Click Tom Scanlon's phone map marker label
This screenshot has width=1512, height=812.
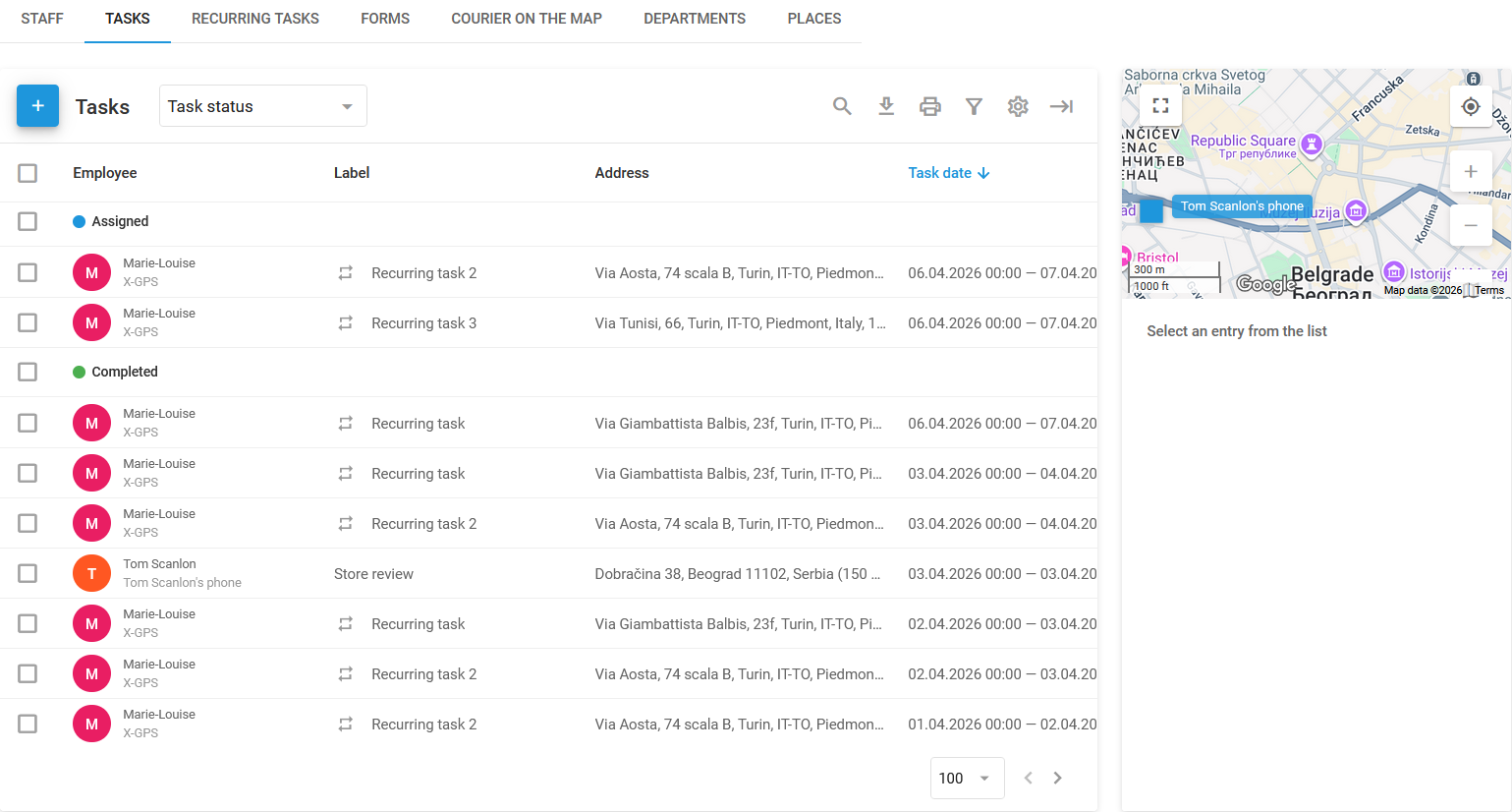tap(1242, 206)
